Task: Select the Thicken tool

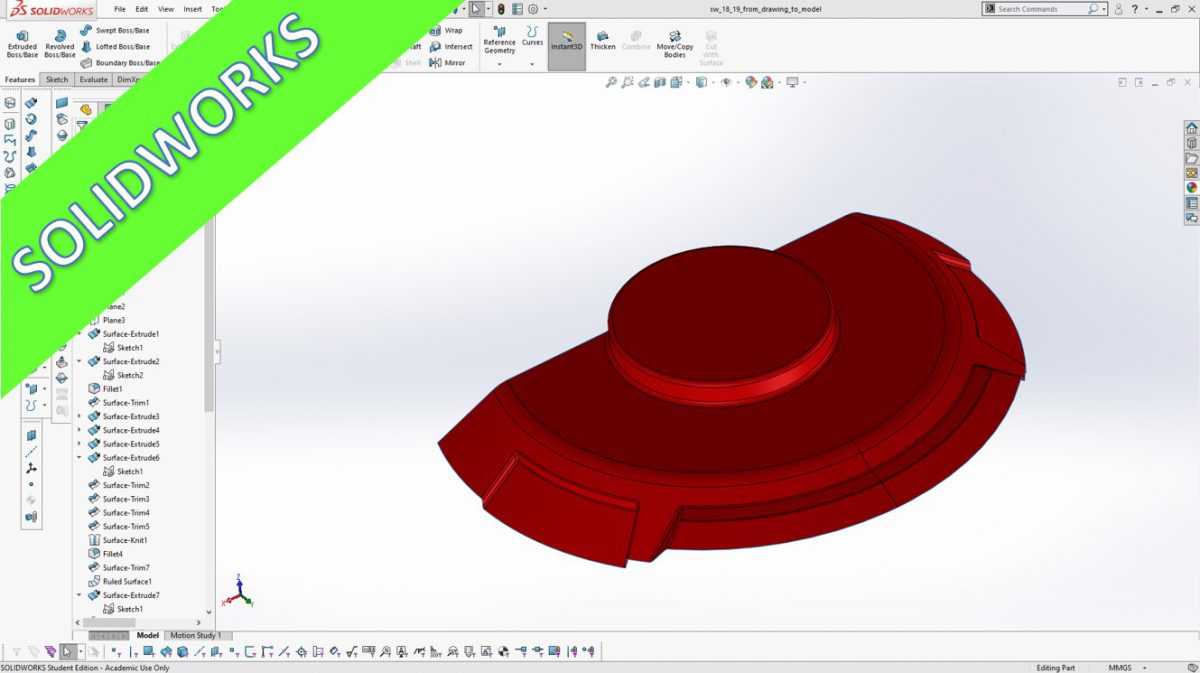Action: pos(603,44)
